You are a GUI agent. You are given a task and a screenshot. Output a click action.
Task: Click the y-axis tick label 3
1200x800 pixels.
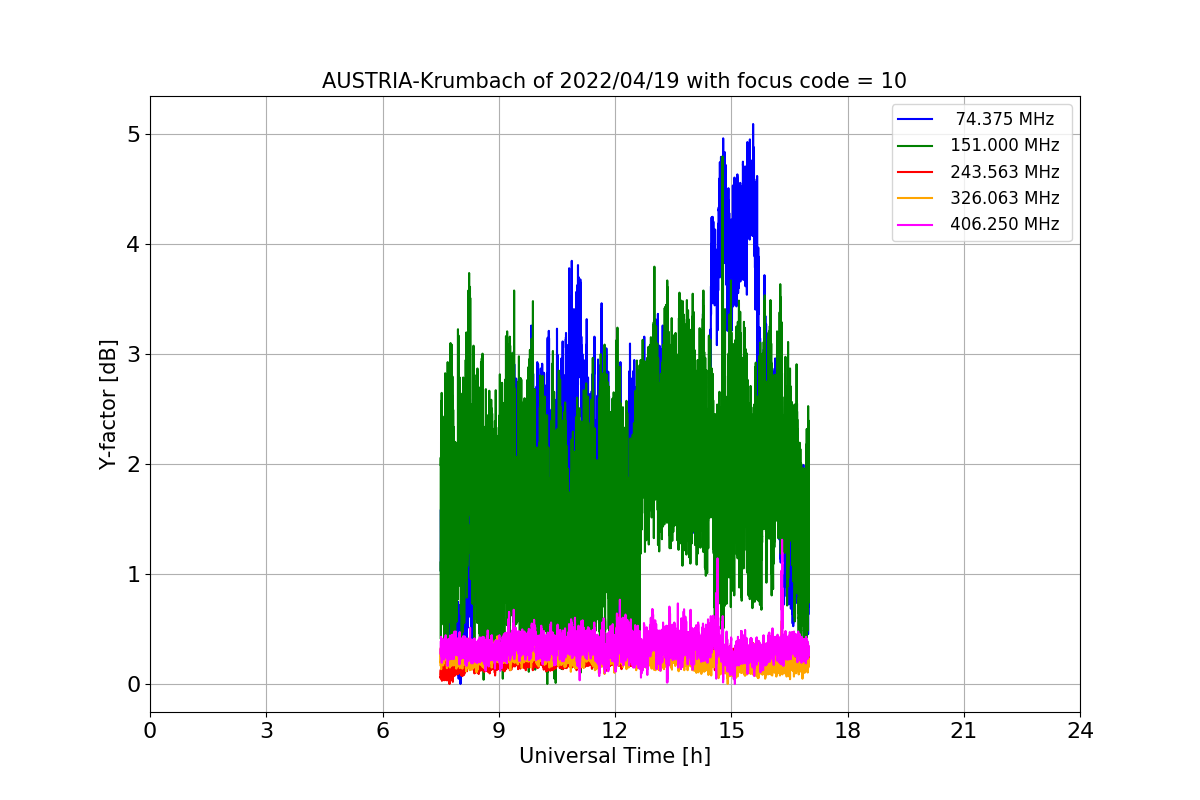click(133, 354)
